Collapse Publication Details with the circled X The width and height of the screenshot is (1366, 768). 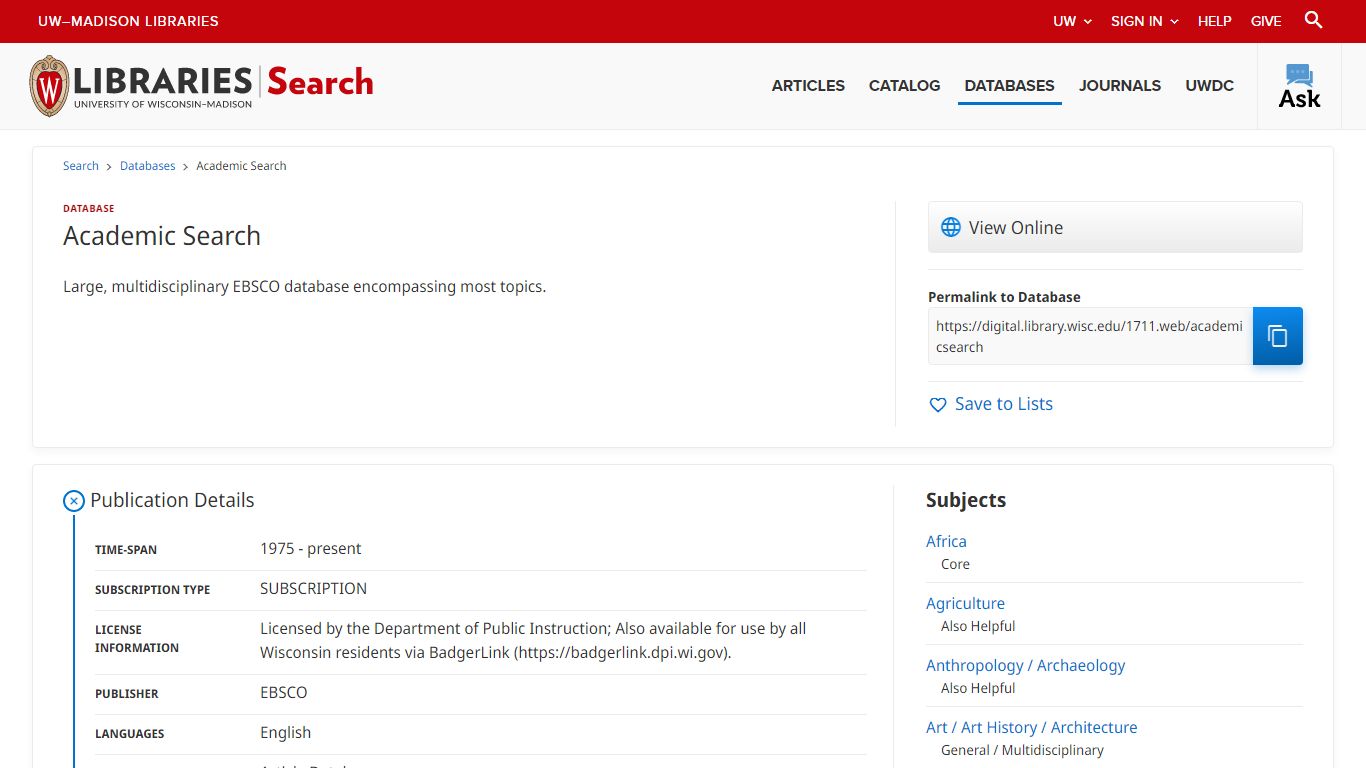pos(74,501)
